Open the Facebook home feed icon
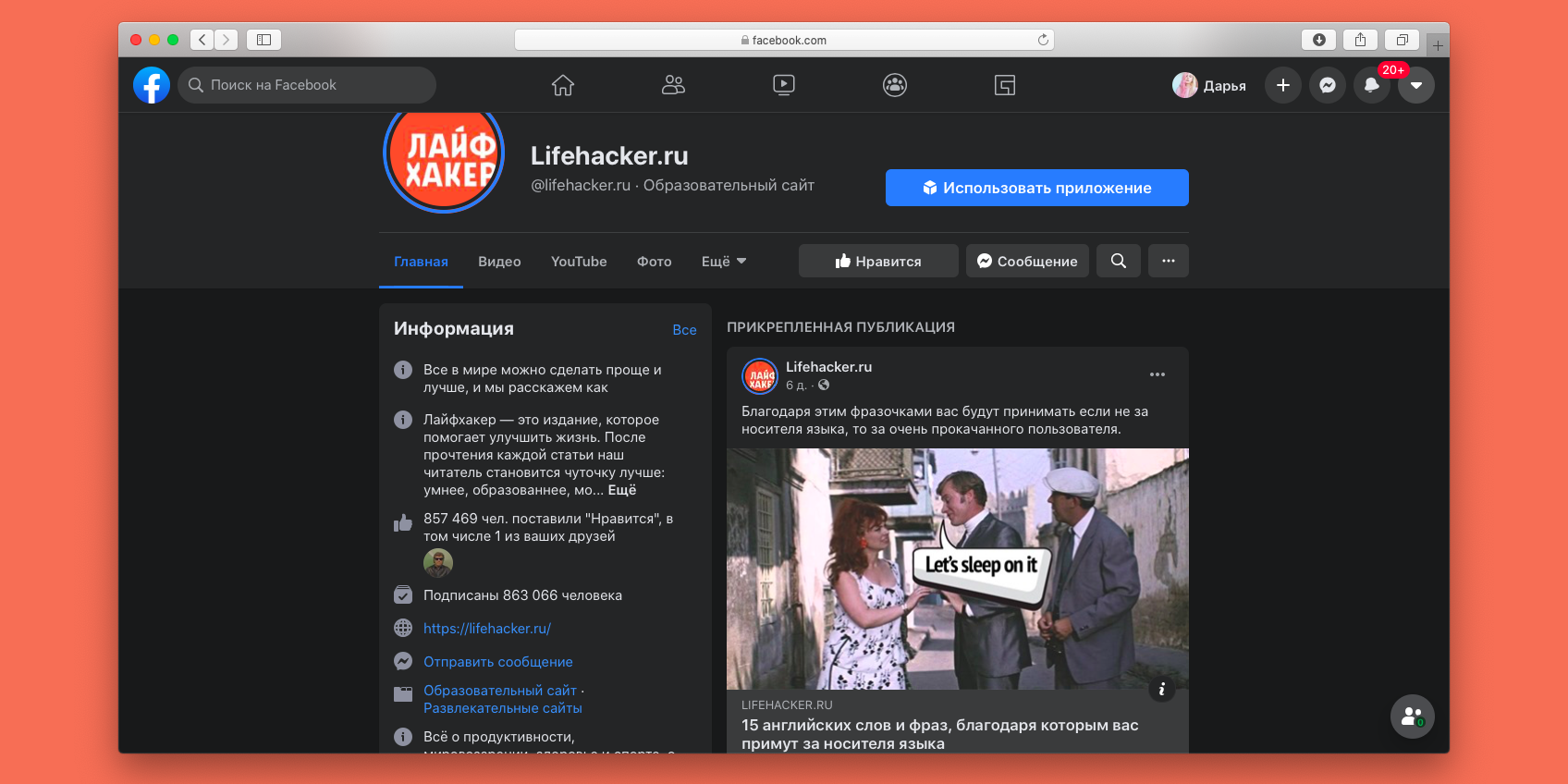 tap(563, 85)
